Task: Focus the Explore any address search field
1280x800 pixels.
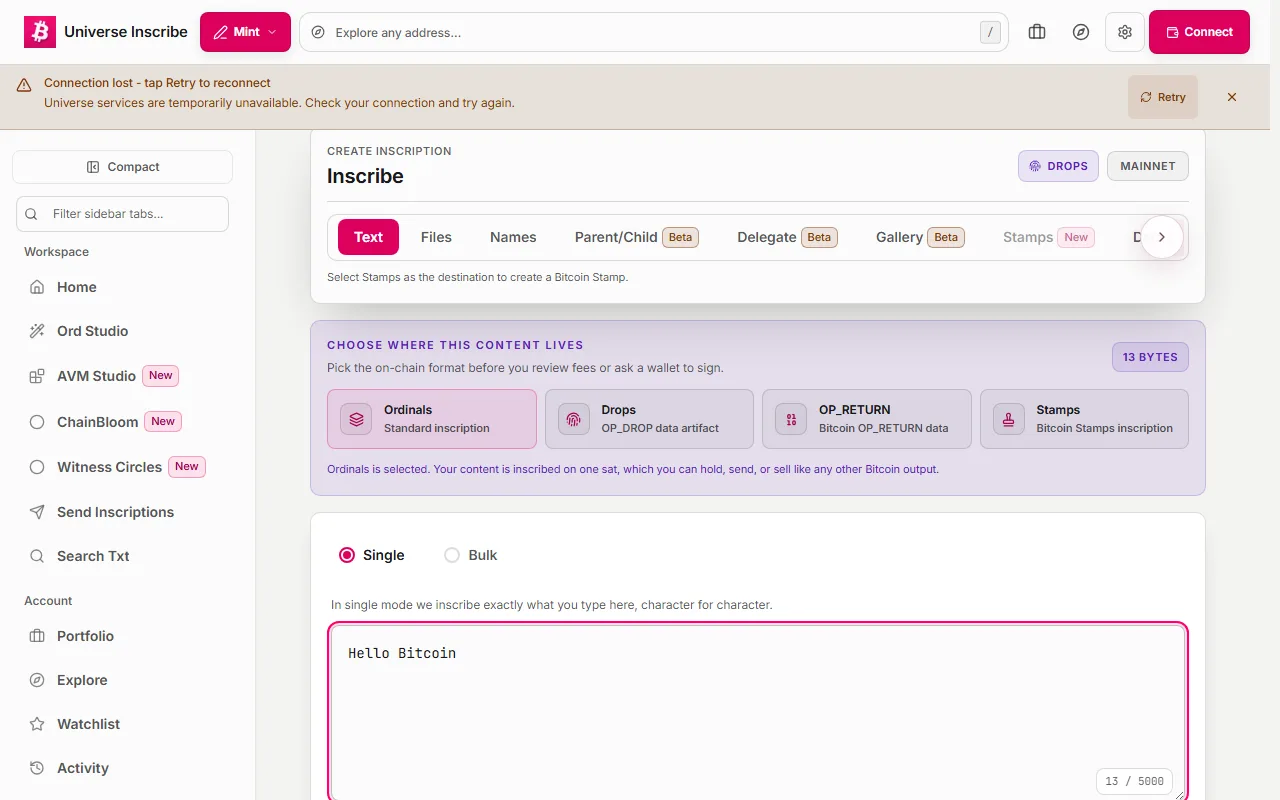Action: 654,32
